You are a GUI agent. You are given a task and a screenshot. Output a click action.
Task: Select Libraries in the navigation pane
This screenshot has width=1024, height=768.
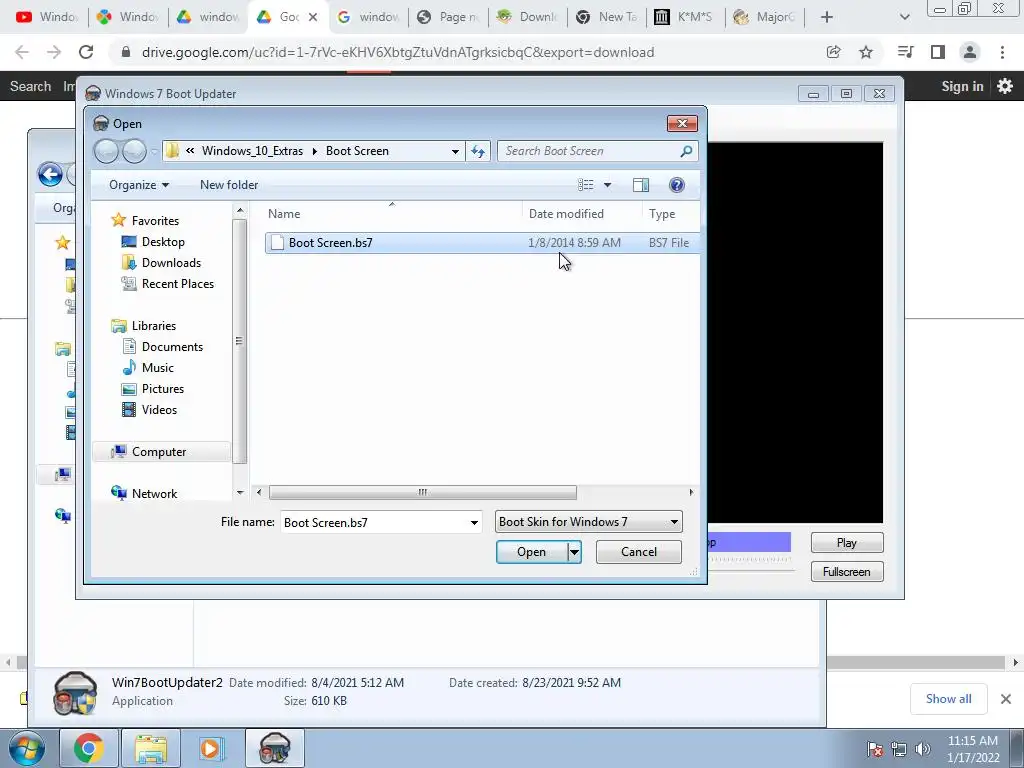(153, 325)
